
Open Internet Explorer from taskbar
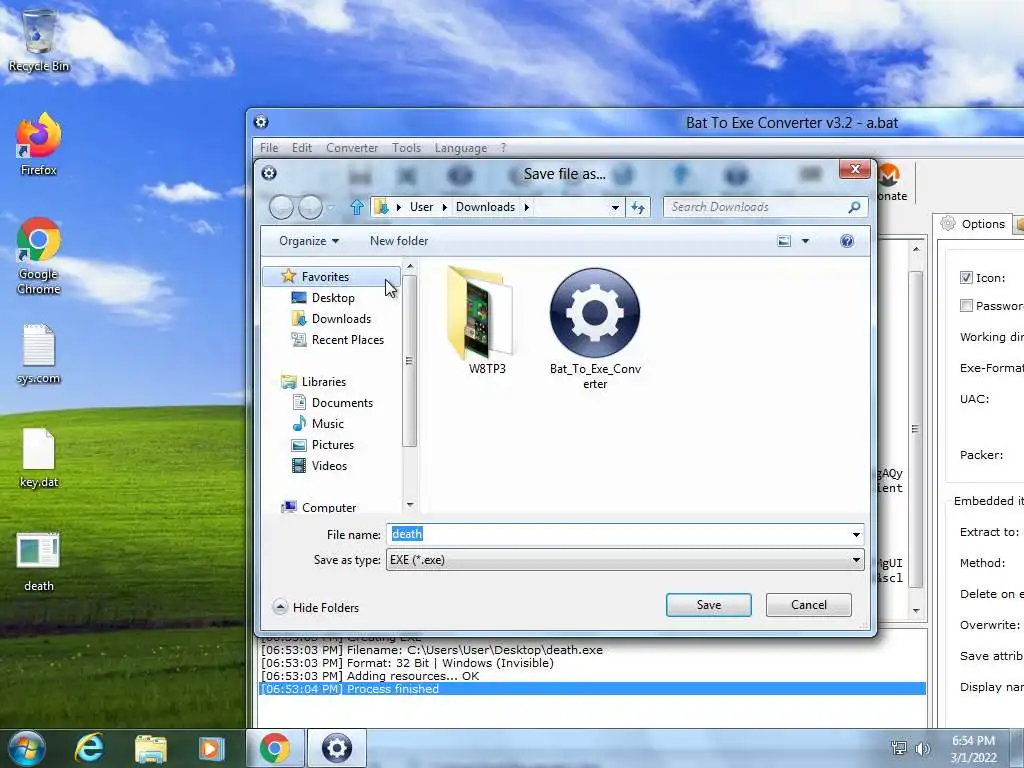coord(89,748)
